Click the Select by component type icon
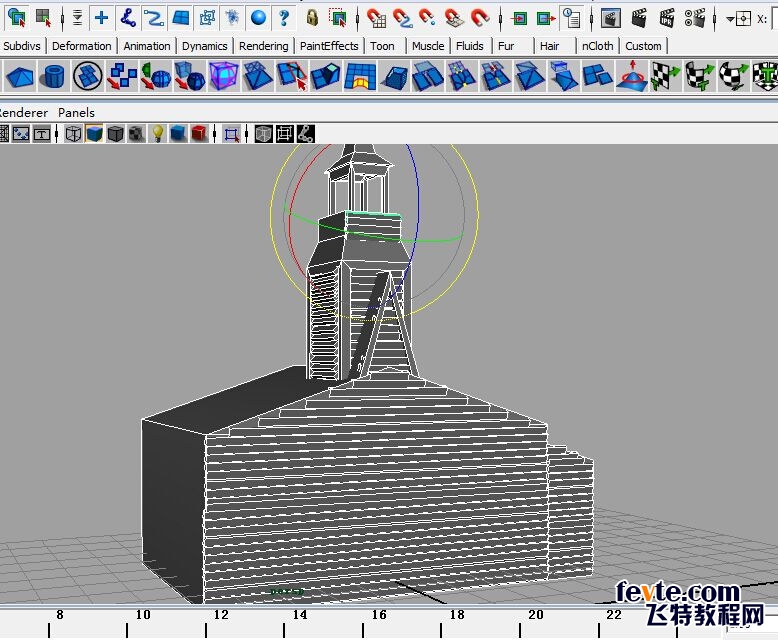The image size is (778, 640). tap(44, 18)
